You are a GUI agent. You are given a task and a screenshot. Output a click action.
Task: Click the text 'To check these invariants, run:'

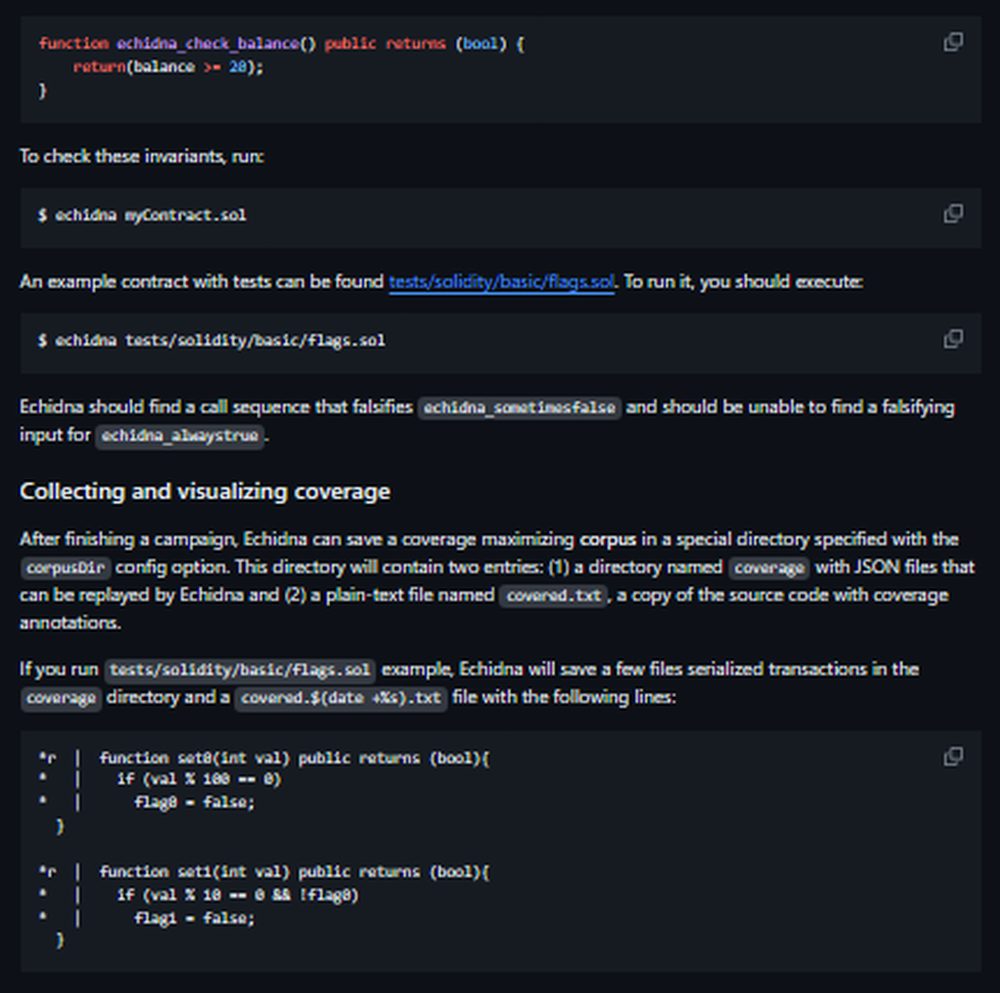pos(142,156)
